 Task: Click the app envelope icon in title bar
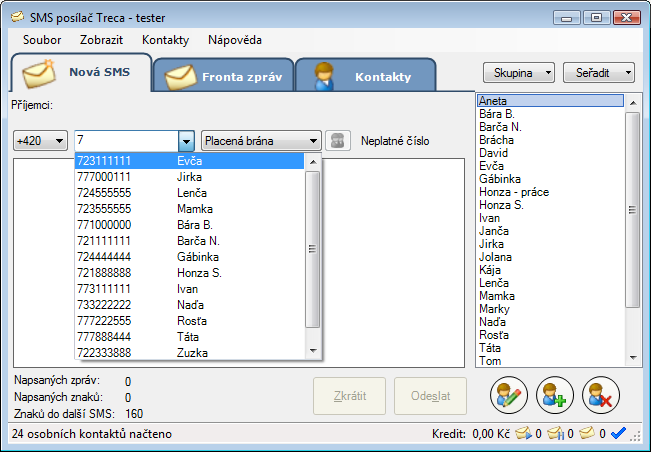tap(17, 17)
